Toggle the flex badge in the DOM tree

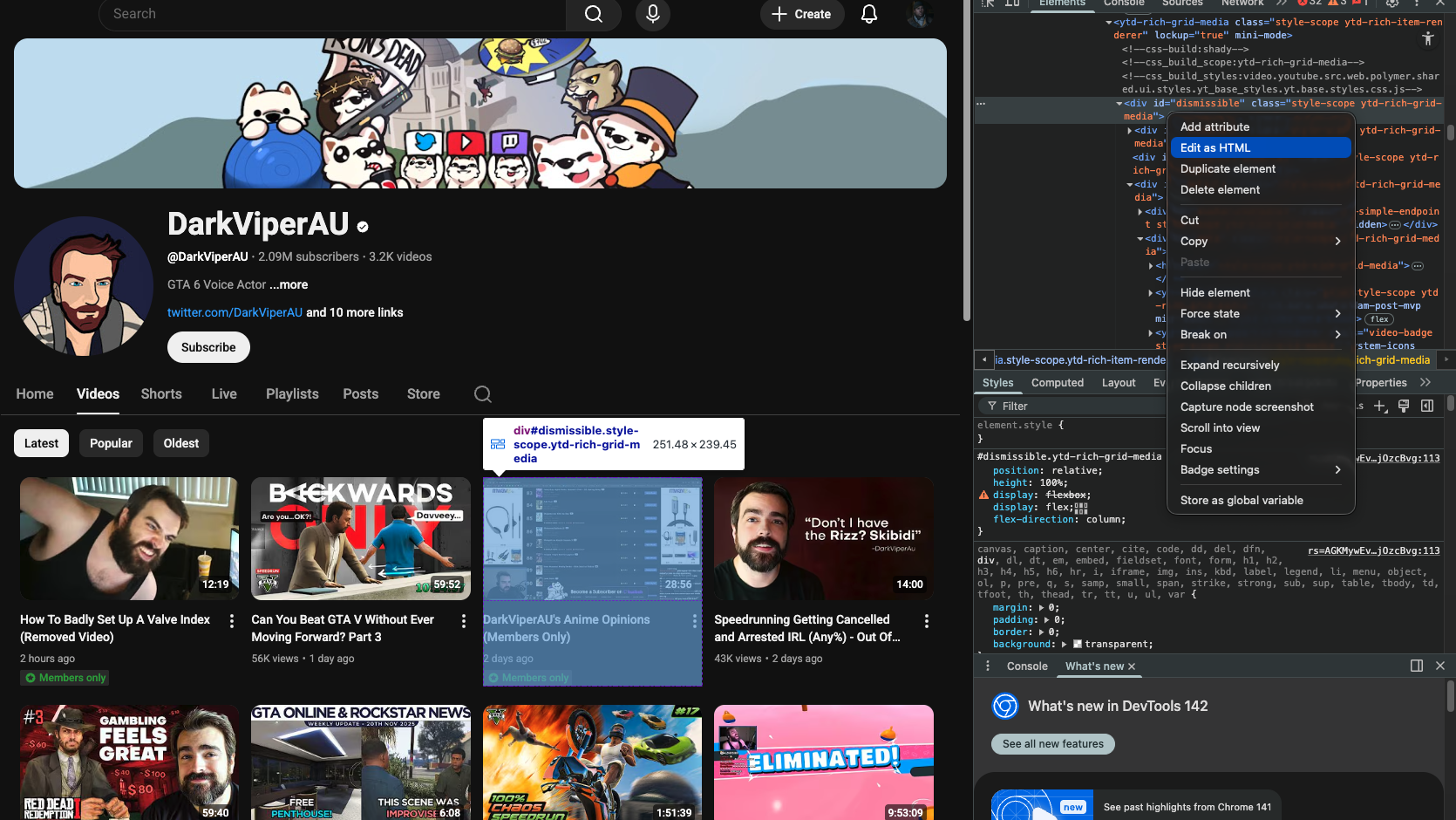click(1379, 319)
